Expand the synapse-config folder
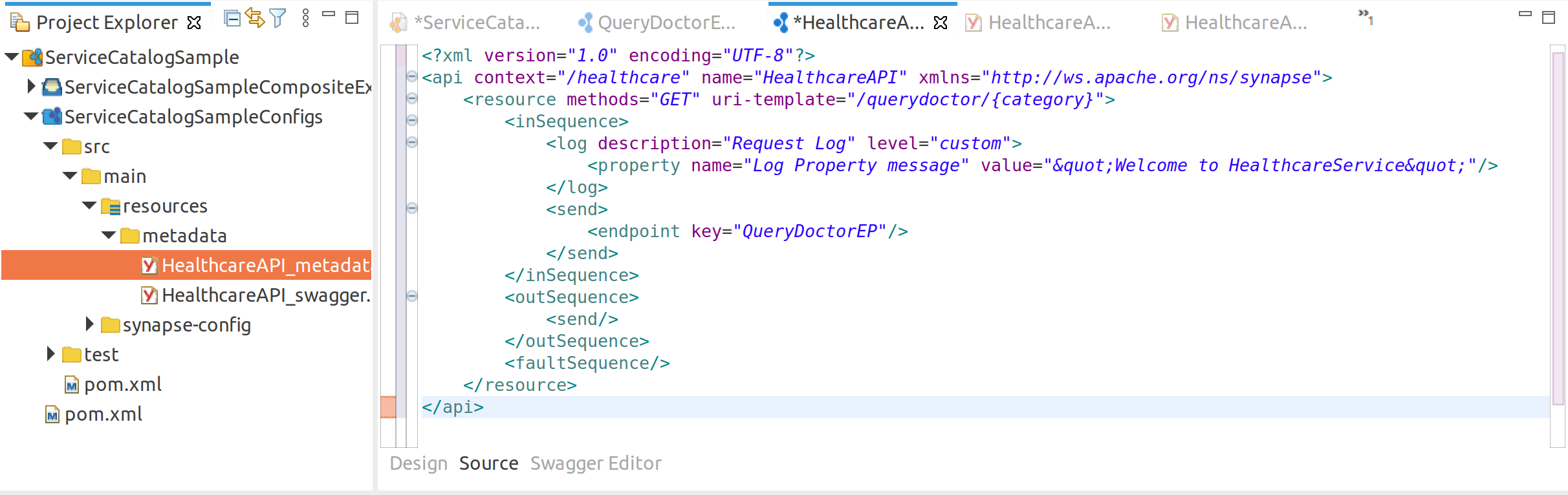 click(89, 324)
